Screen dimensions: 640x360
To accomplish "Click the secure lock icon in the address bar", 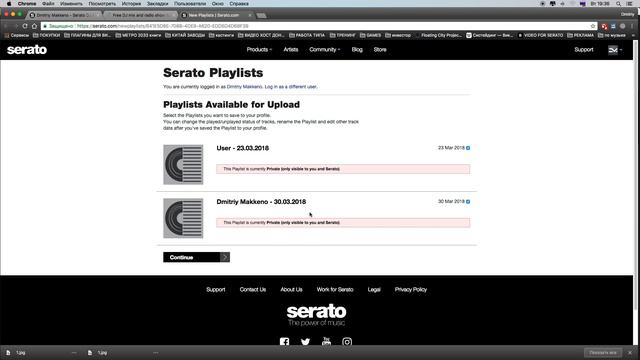I will (x=45, y=26).
